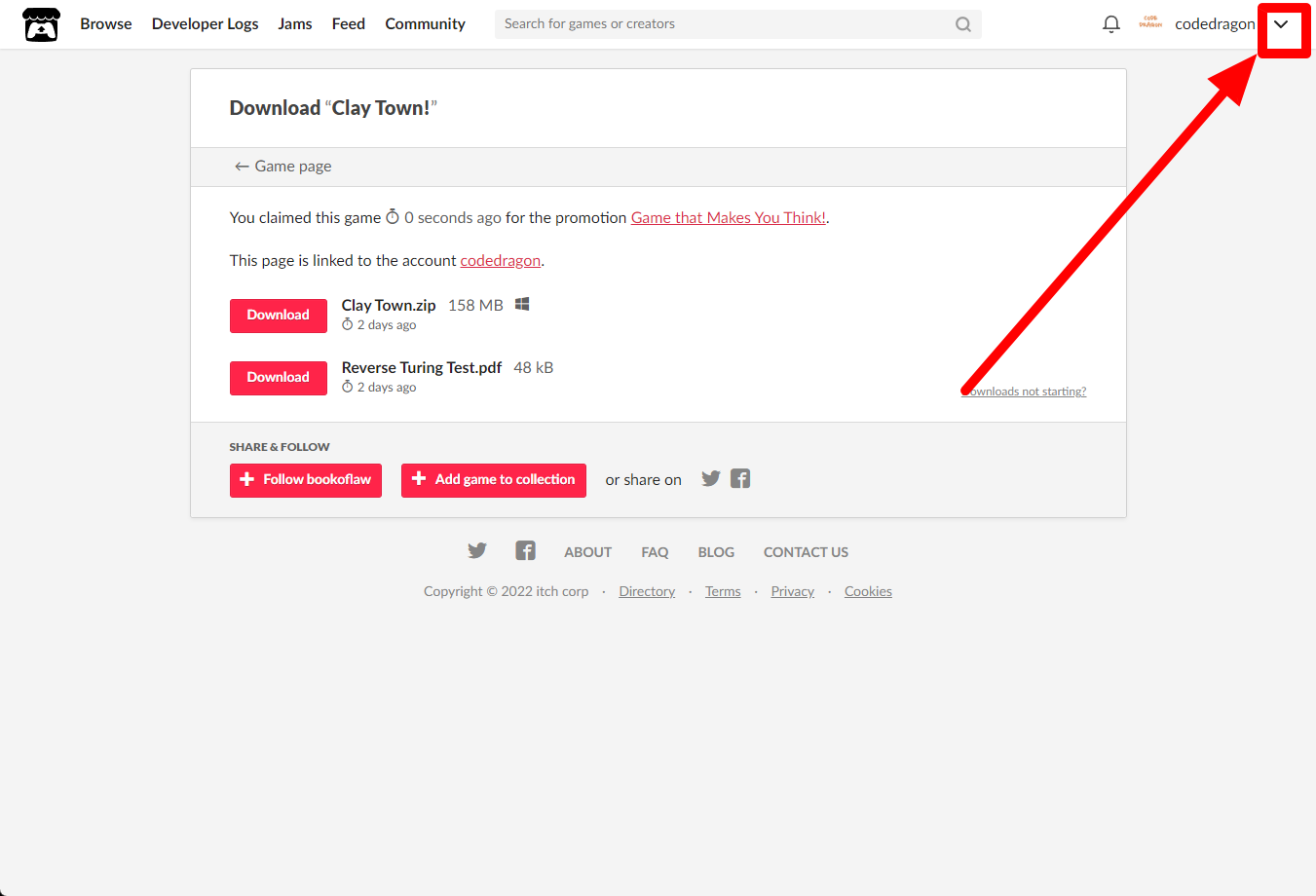Open the footer Facebook icon
This screenshot has height=896, width=1316.
[x=526, y=550]
